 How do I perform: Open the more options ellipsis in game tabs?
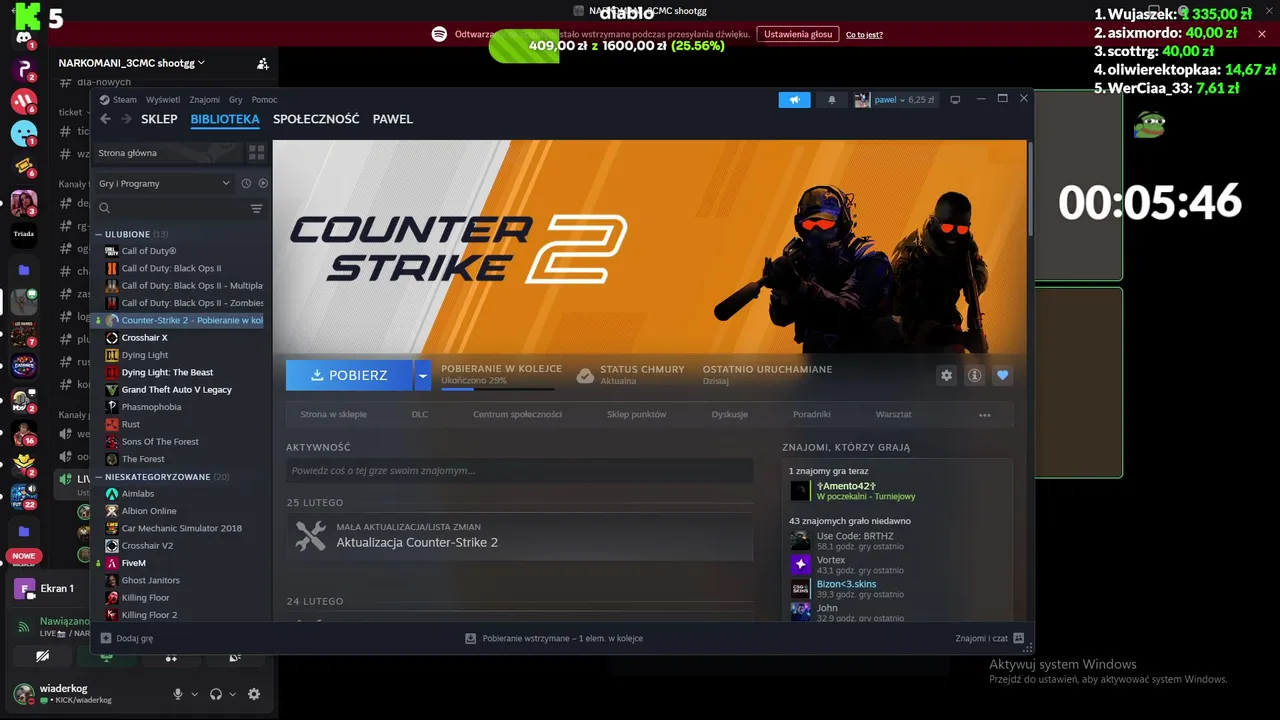coord(985,415)
